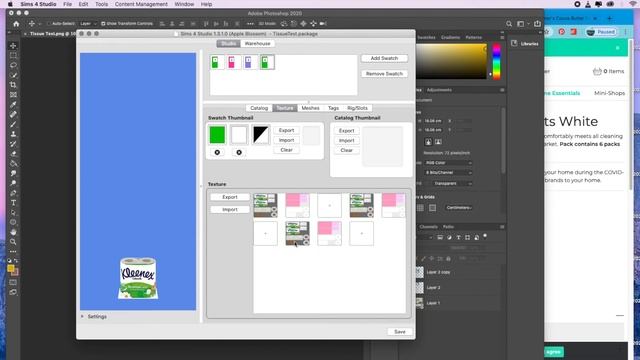Filter layers by type layers icon
The height and width of the screenshot is (360, 640).
[458, 237]
